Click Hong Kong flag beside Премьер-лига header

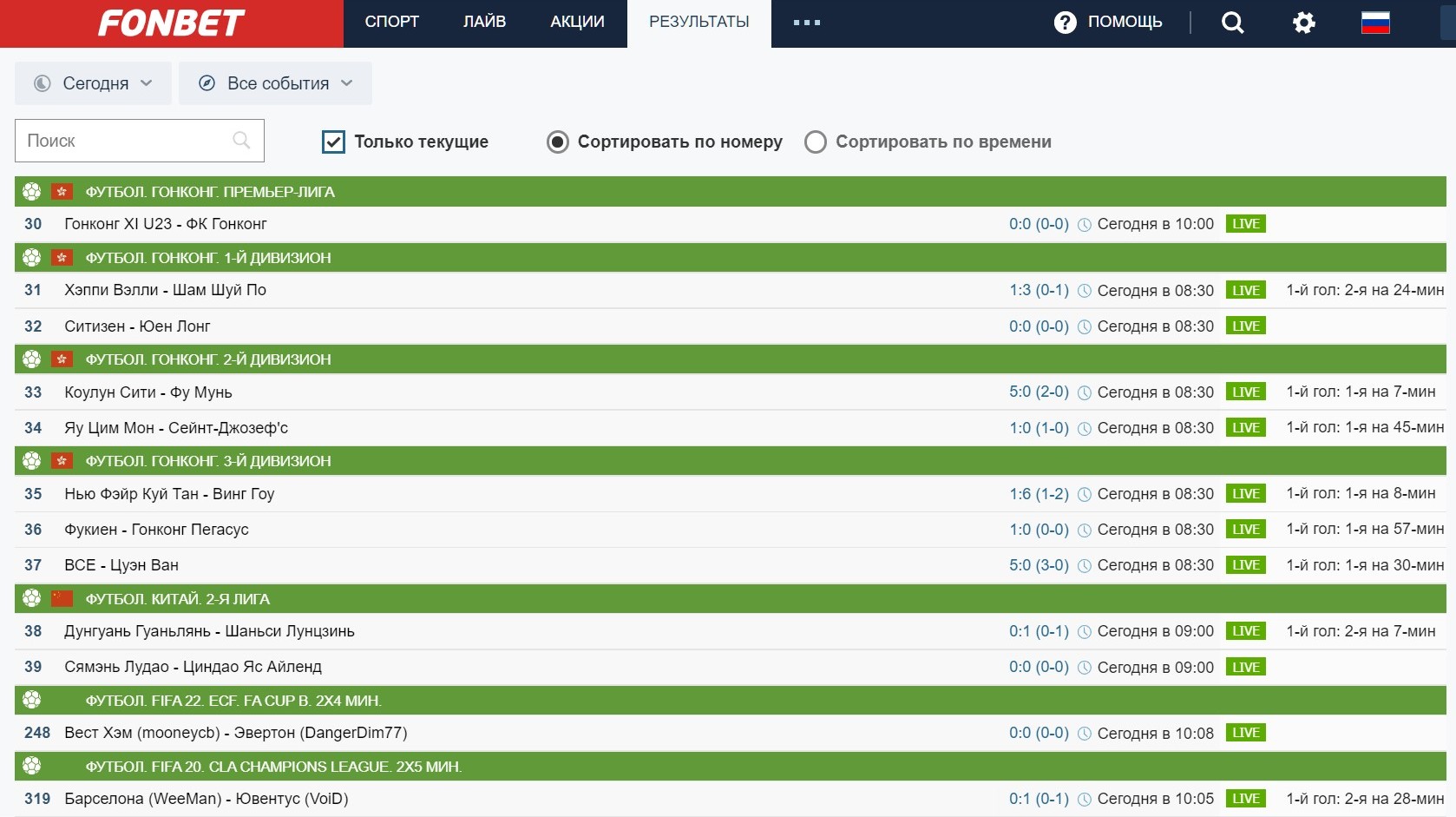click(x=62, y=191)
